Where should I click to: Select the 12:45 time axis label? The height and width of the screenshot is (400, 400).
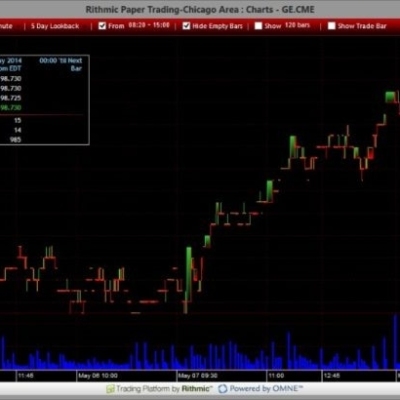332,376
